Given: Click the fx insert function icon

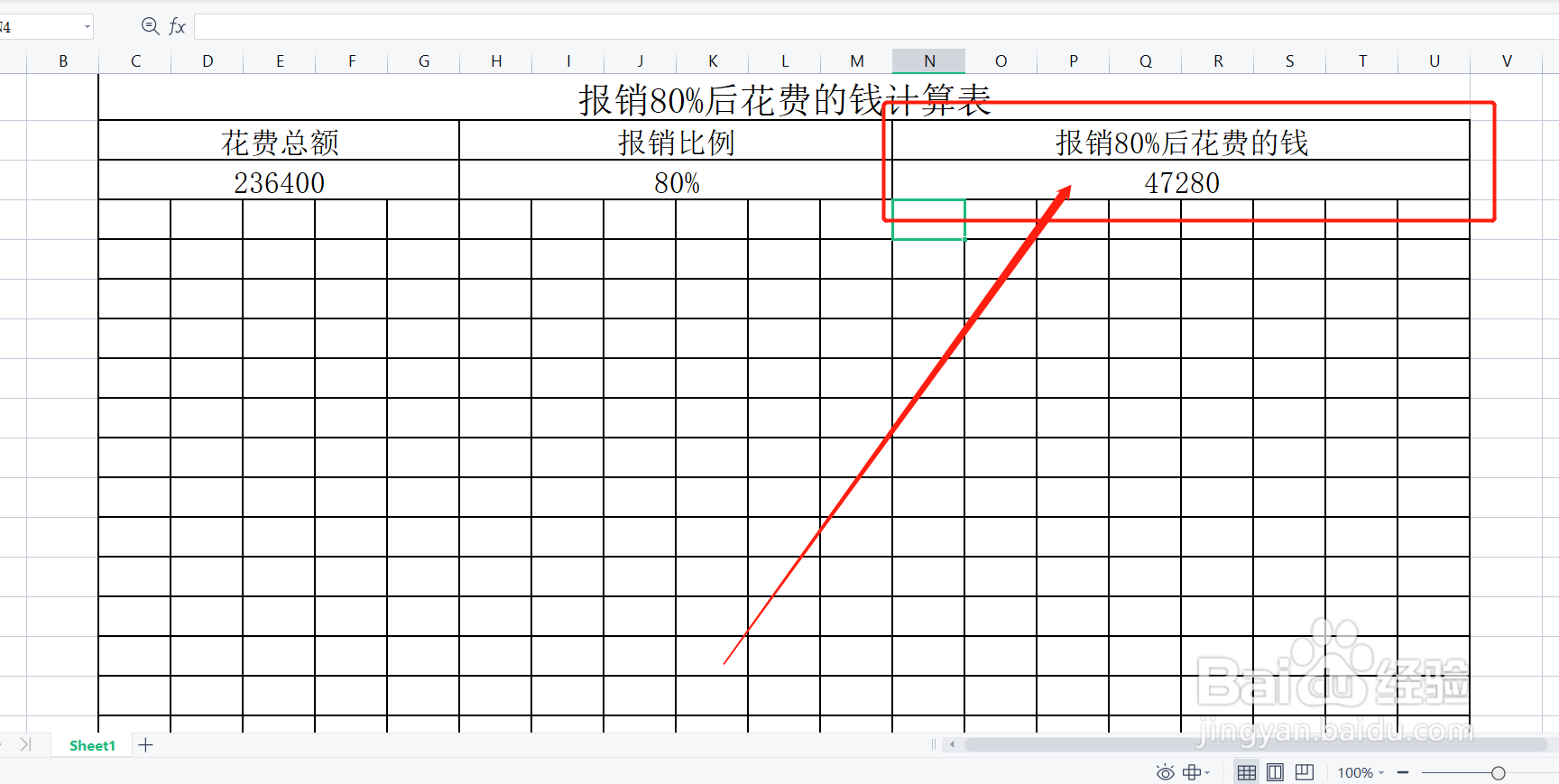Looking at the screenshot, I should pos(177,26).
